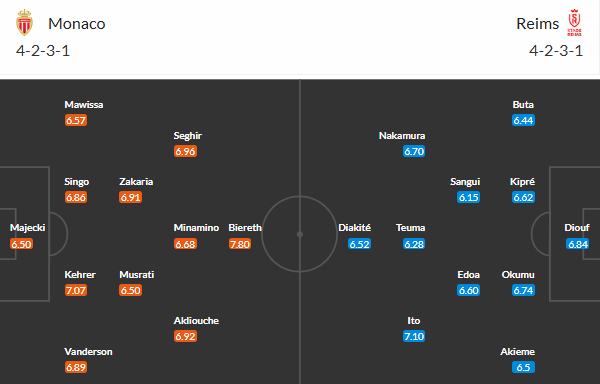Viewport: 600px width, 384px height.
Task: Click Diakité's 6.52 rating badge
Action: 359,244
